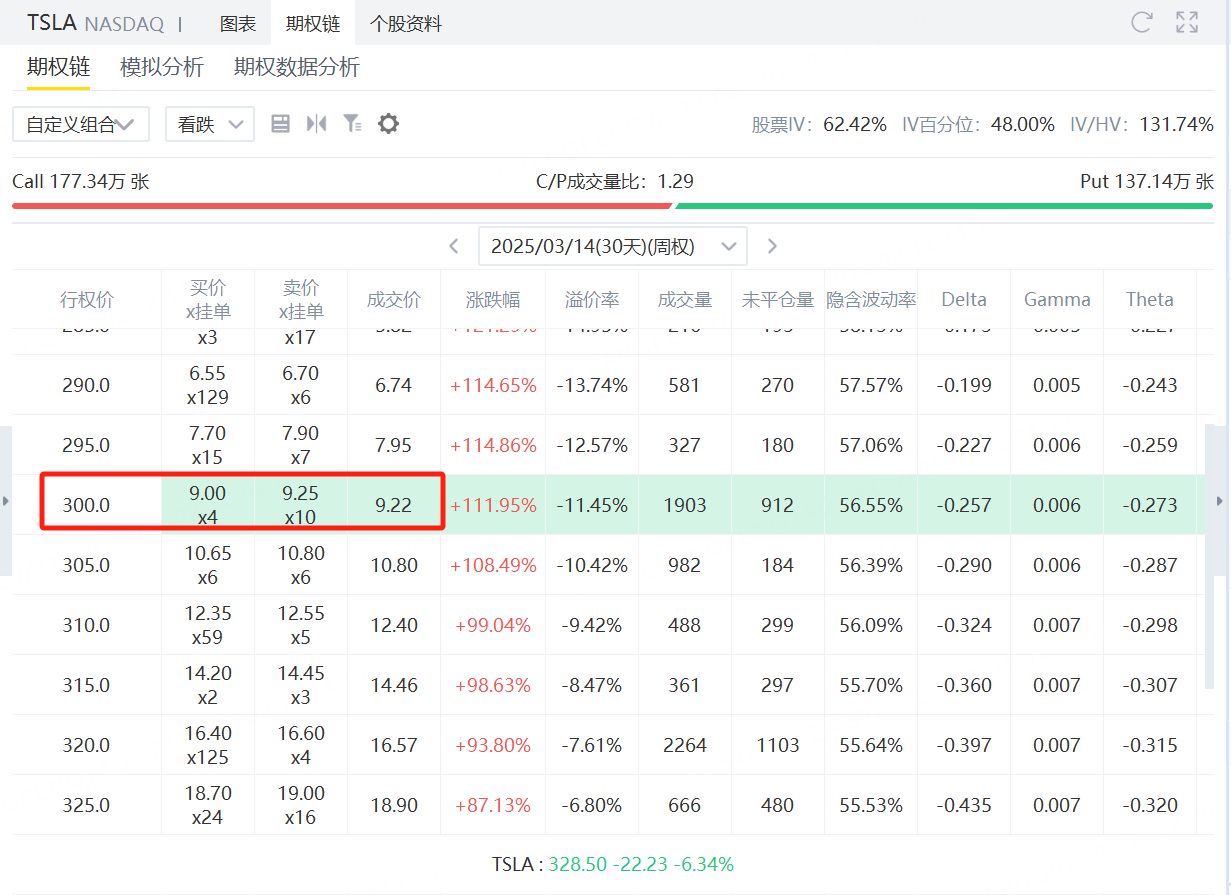Open the 看跌 option type dropdown
This screenshot has height=895, width=1231.
(210, 124)
